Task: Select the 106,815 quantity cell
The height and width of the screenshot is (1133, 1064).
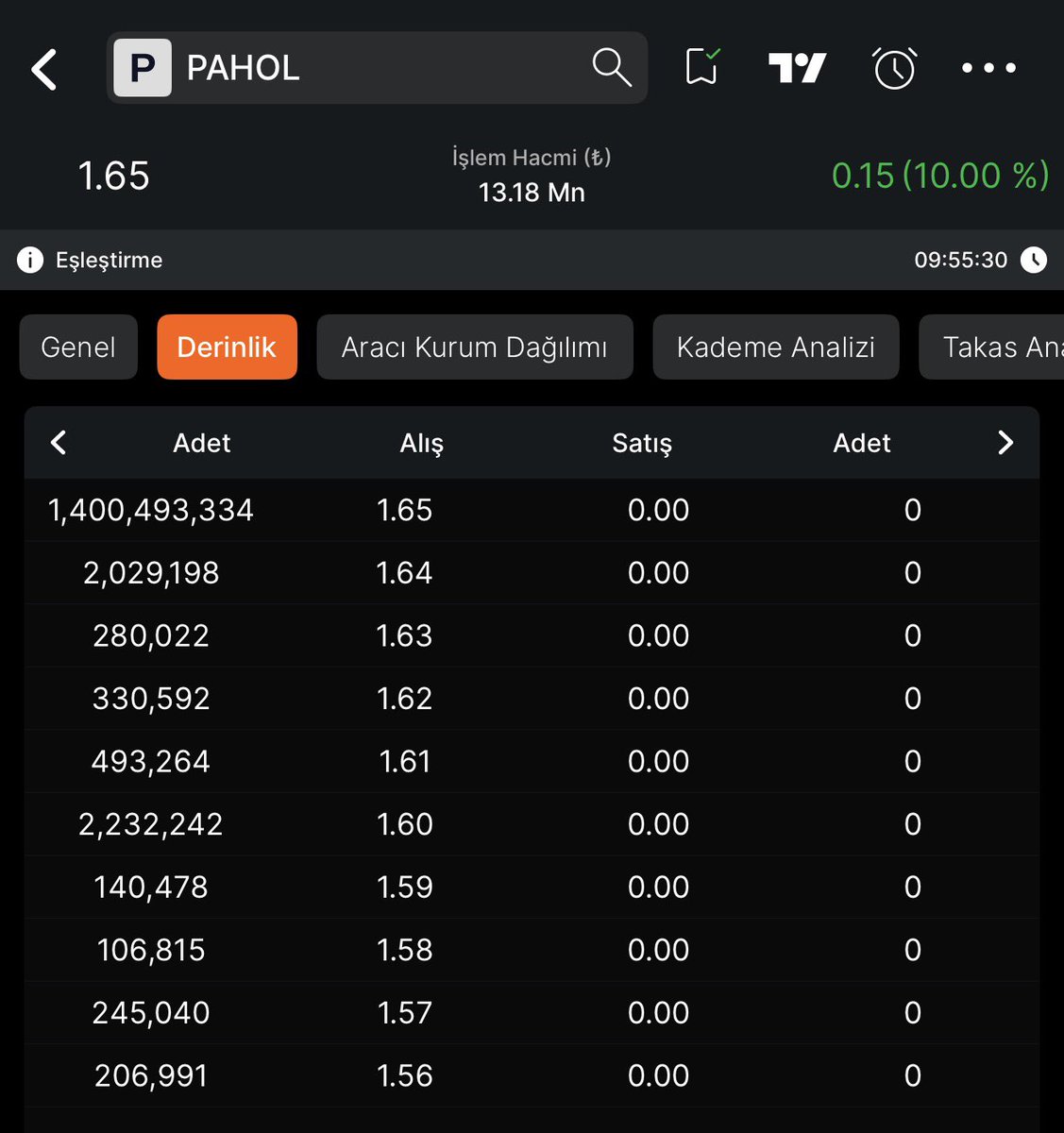Action: [x=151, y=950]
